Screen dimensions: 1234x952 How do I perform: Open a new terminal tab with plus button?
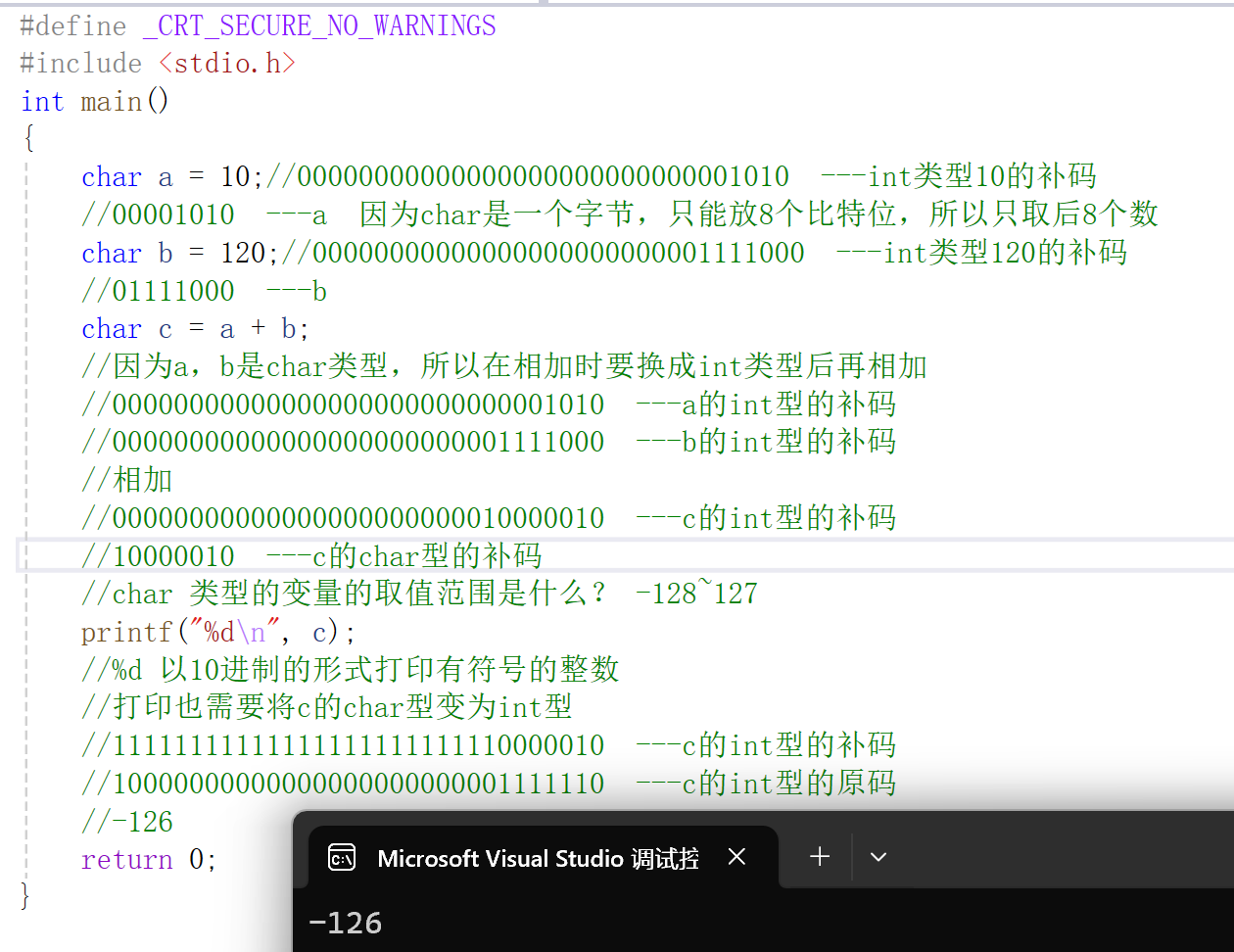tap(820, 857)
